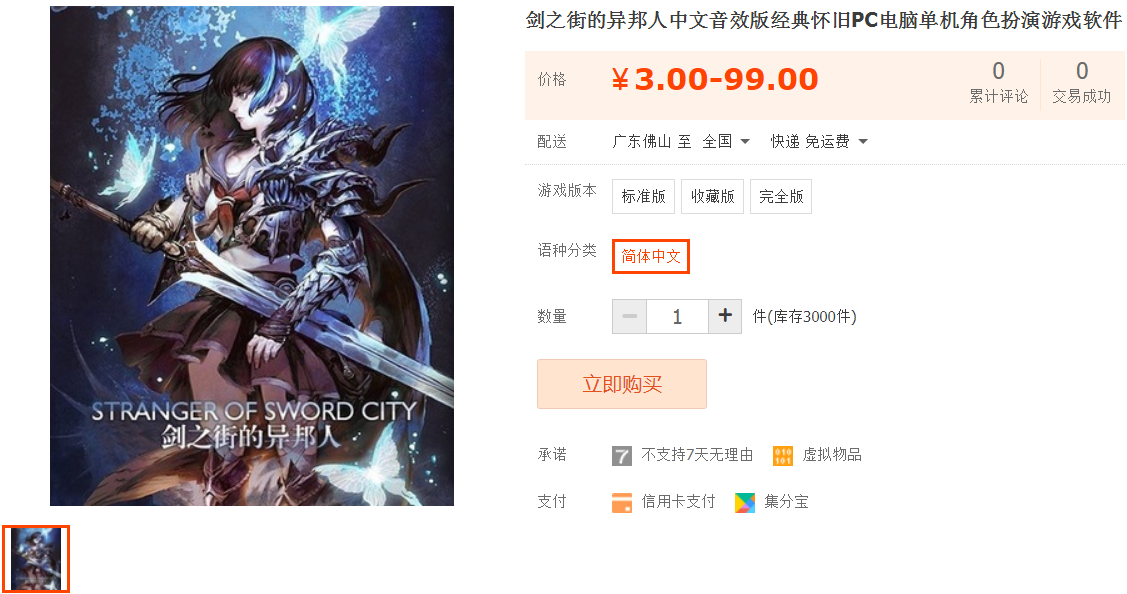Toggle the 简体中文 language option

[x=650, y=256]
